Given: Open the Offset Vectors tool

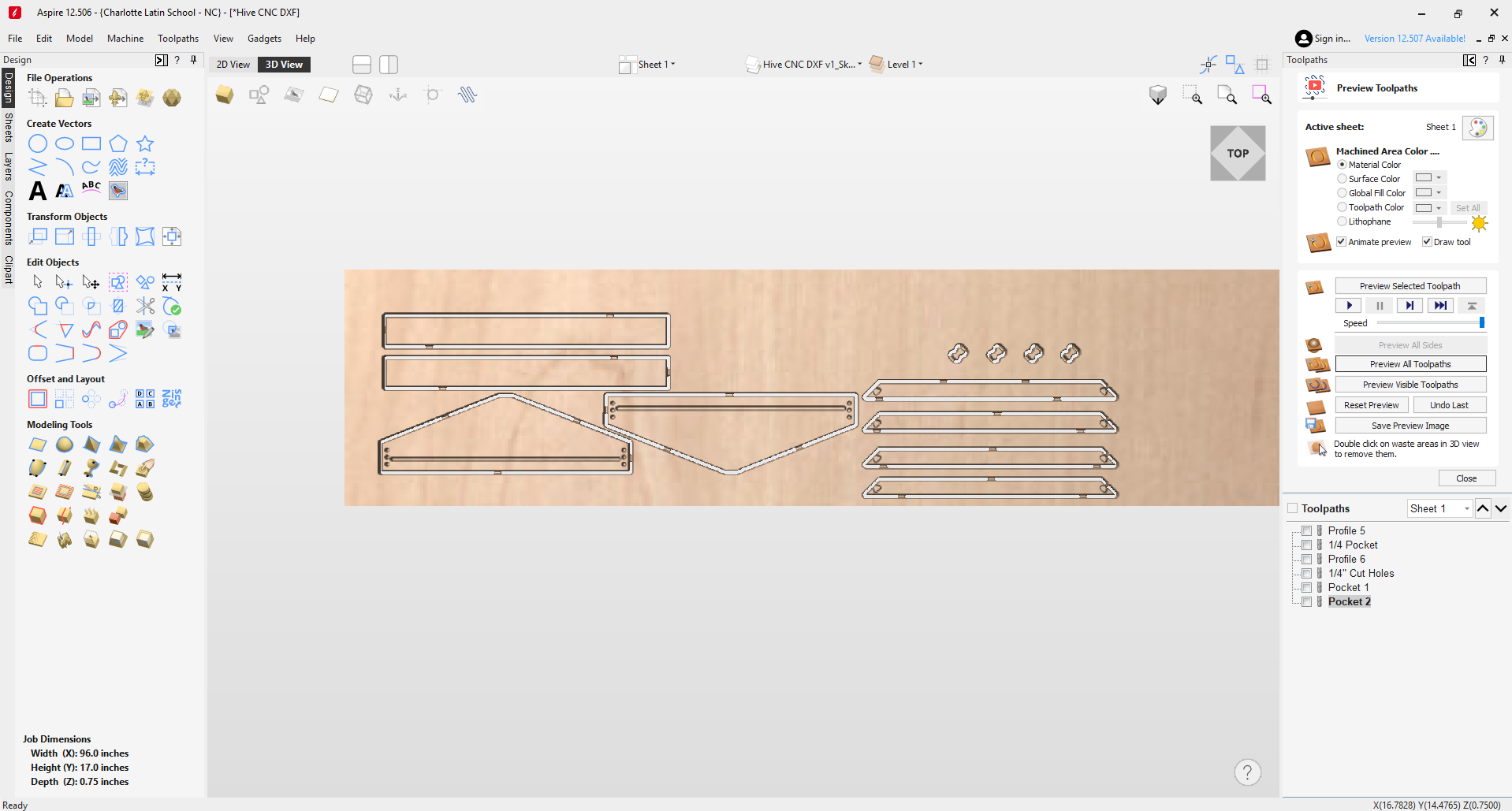Looking at the screenshot, I should [37, 399].
